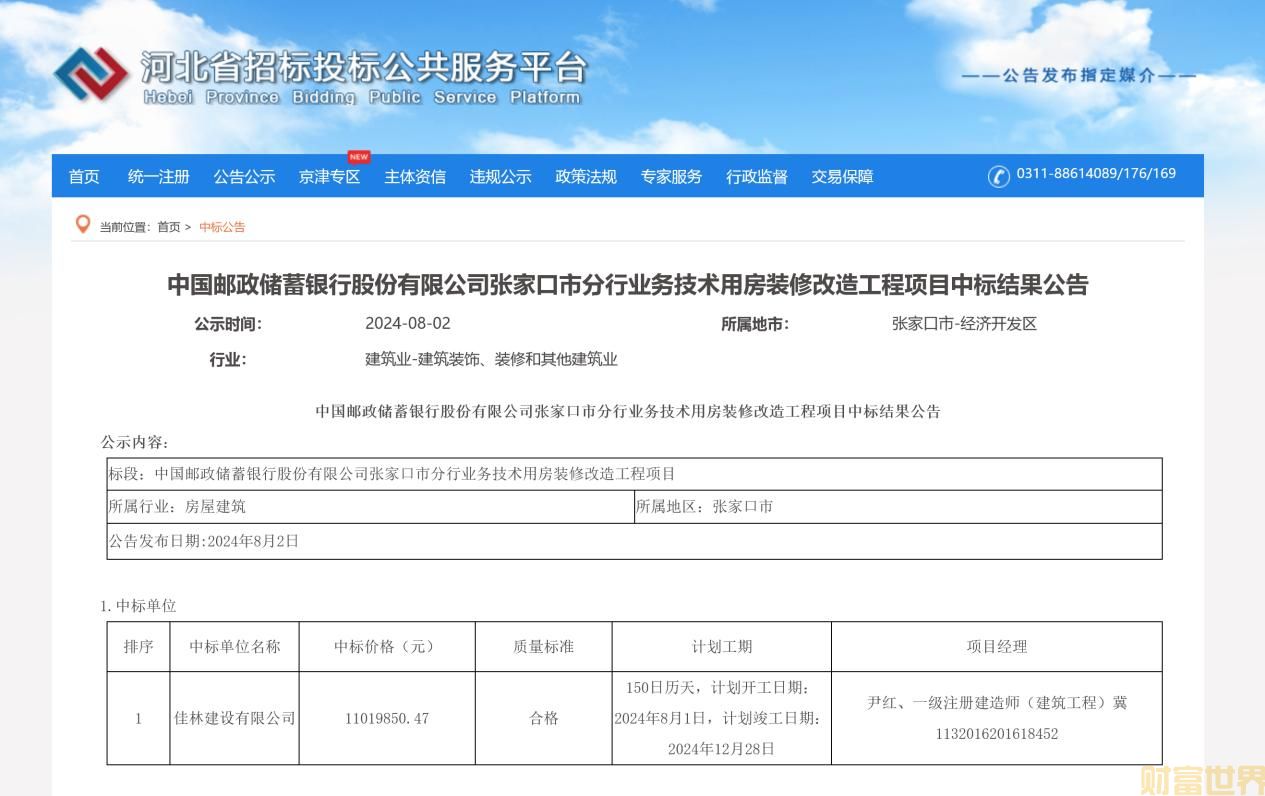Click the hotline number 0311-88614089/176/169

click(x=1096, y=174)
